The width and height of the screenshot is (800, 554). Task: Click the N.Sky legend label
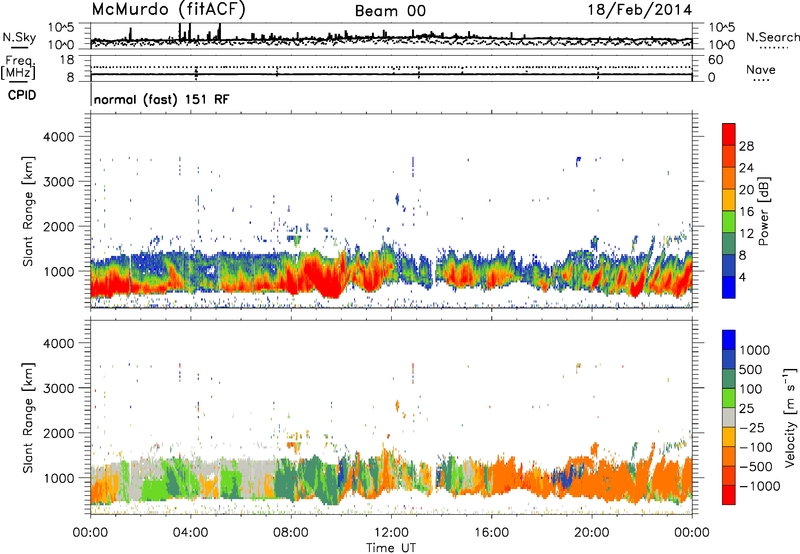click(19, 37)
